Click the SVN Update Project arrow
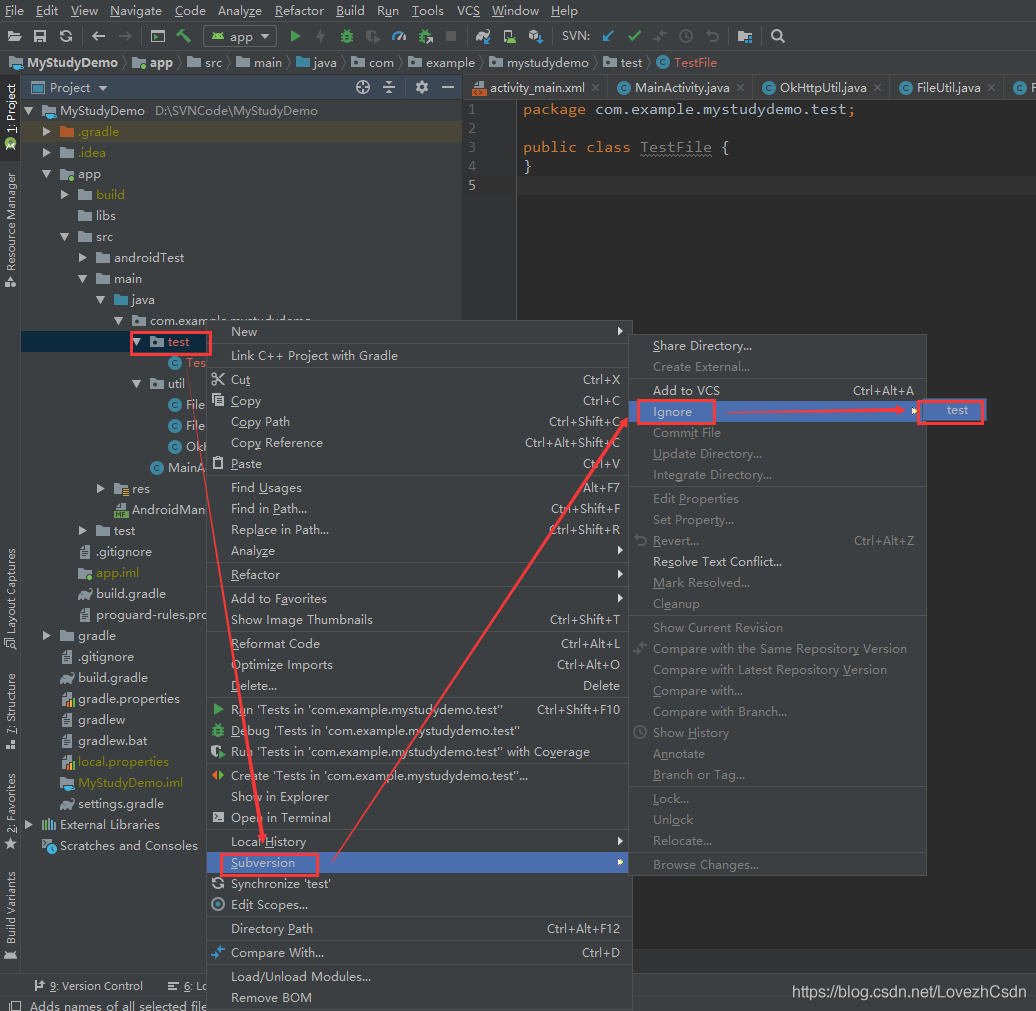1036x1011 pixels. click(607, 36)
